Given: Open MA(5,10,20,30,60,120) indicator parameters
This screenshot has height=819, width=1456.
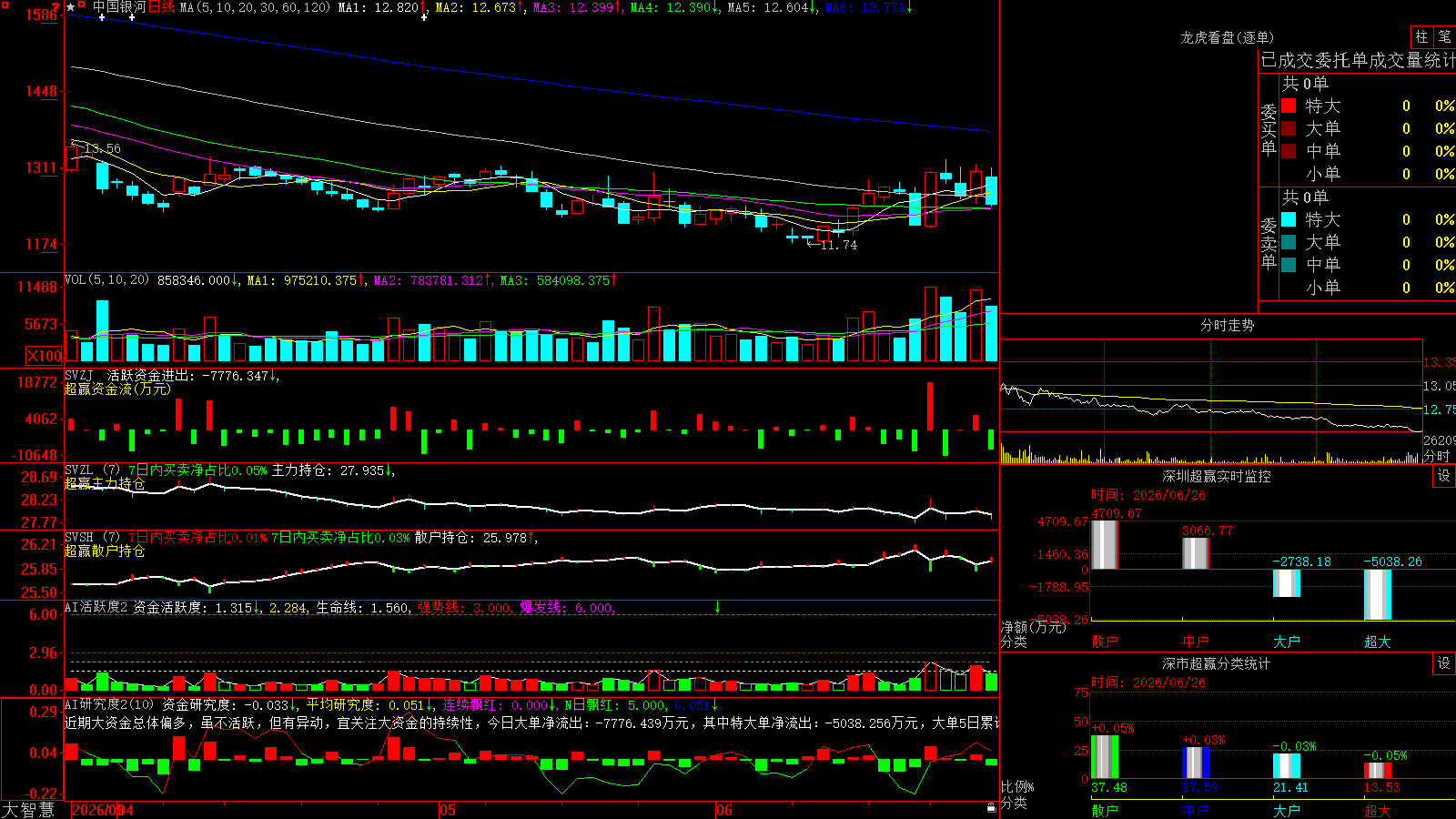Looking at the screenshot, I should pos(255,7).
